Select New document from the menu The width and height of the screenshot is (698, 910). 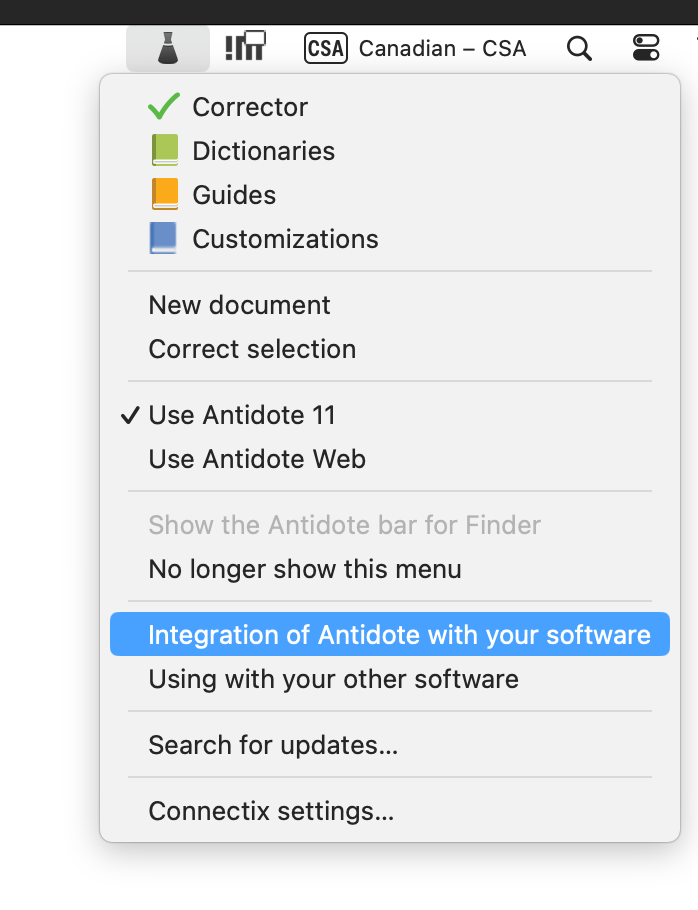[x=239, y=305]
